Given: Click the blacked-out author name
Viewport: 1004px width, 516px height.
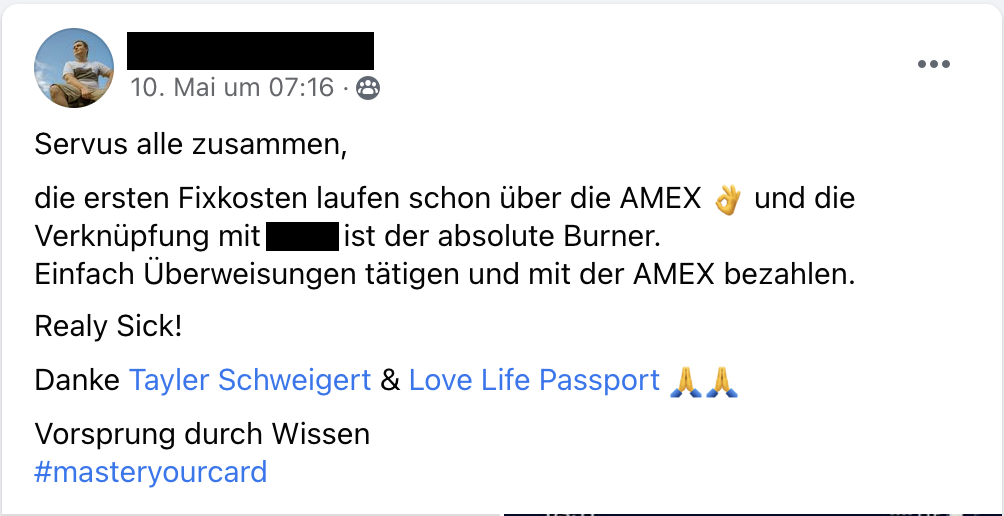Looking at the screenshot, I should coord(250,51).
